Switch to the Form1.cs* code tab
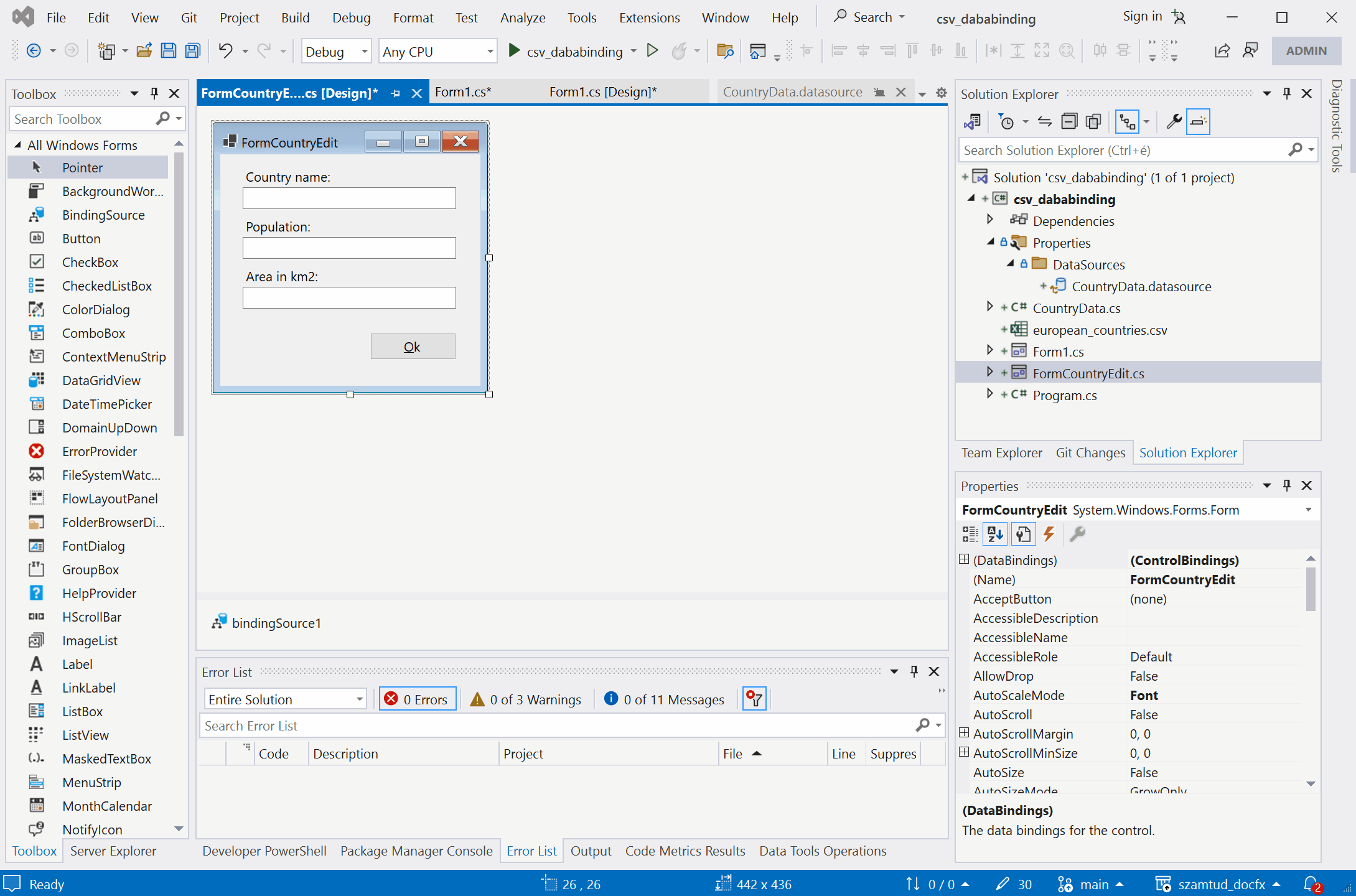 (x=463, y=92)
